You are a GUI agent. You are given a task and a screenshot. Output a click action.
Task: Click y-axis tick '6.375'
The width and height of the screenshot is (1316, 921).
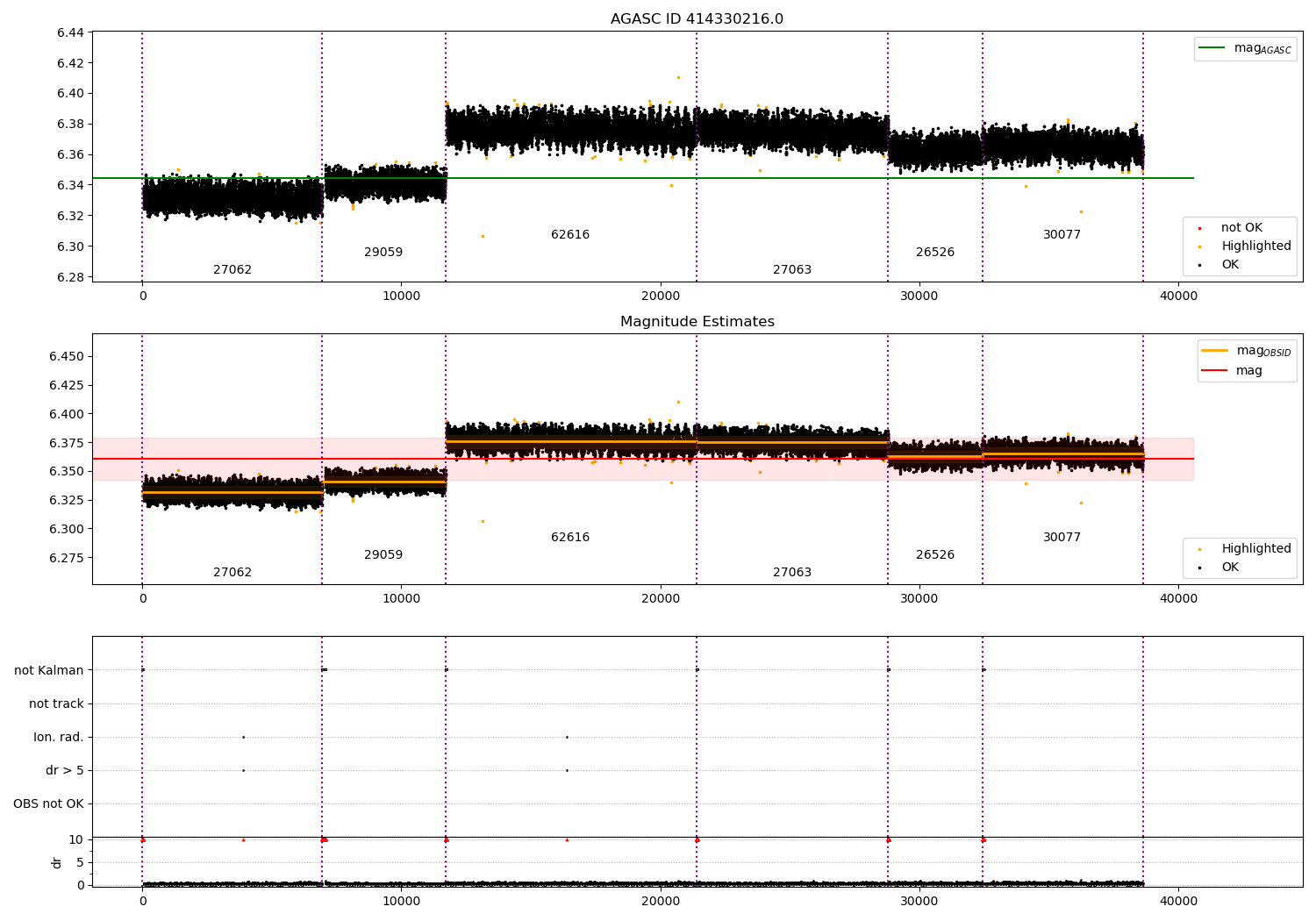pos(67,444)
